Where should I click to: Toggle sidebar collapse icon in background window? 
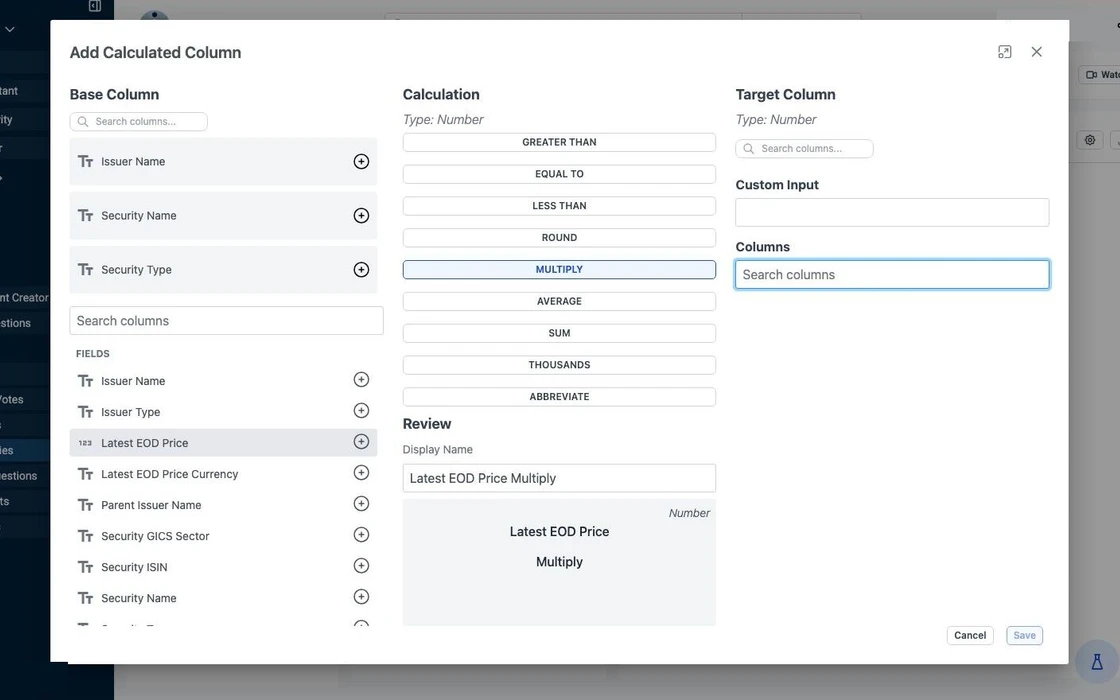pos(94,6)
